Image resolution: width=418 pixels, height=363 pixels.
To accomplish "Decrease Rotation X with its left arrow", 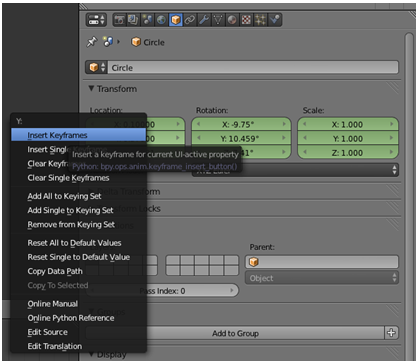I will coord(199,124).
